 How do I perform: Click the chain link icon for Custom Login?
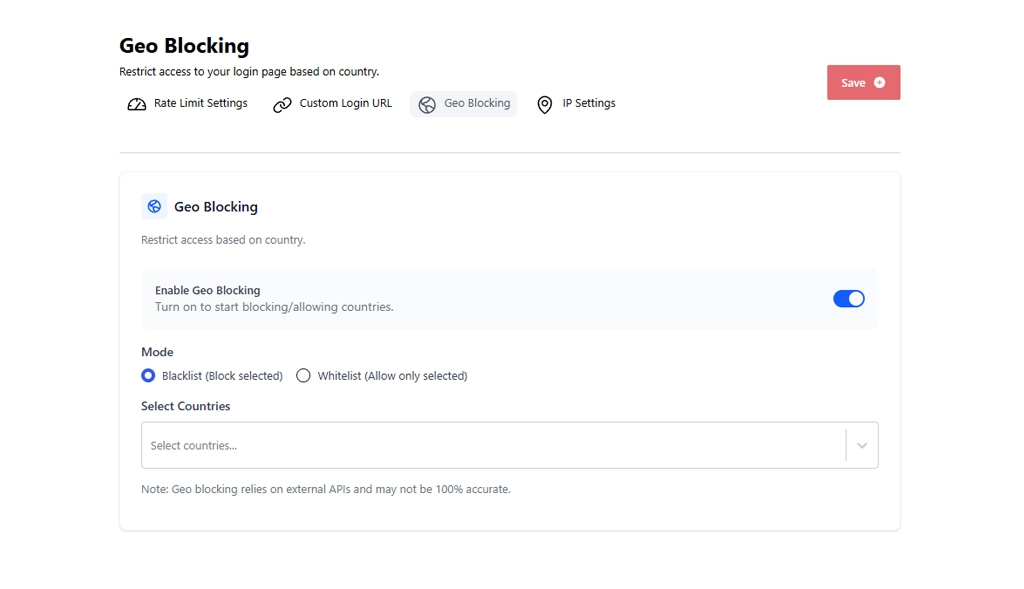click(x=282, y=104)
